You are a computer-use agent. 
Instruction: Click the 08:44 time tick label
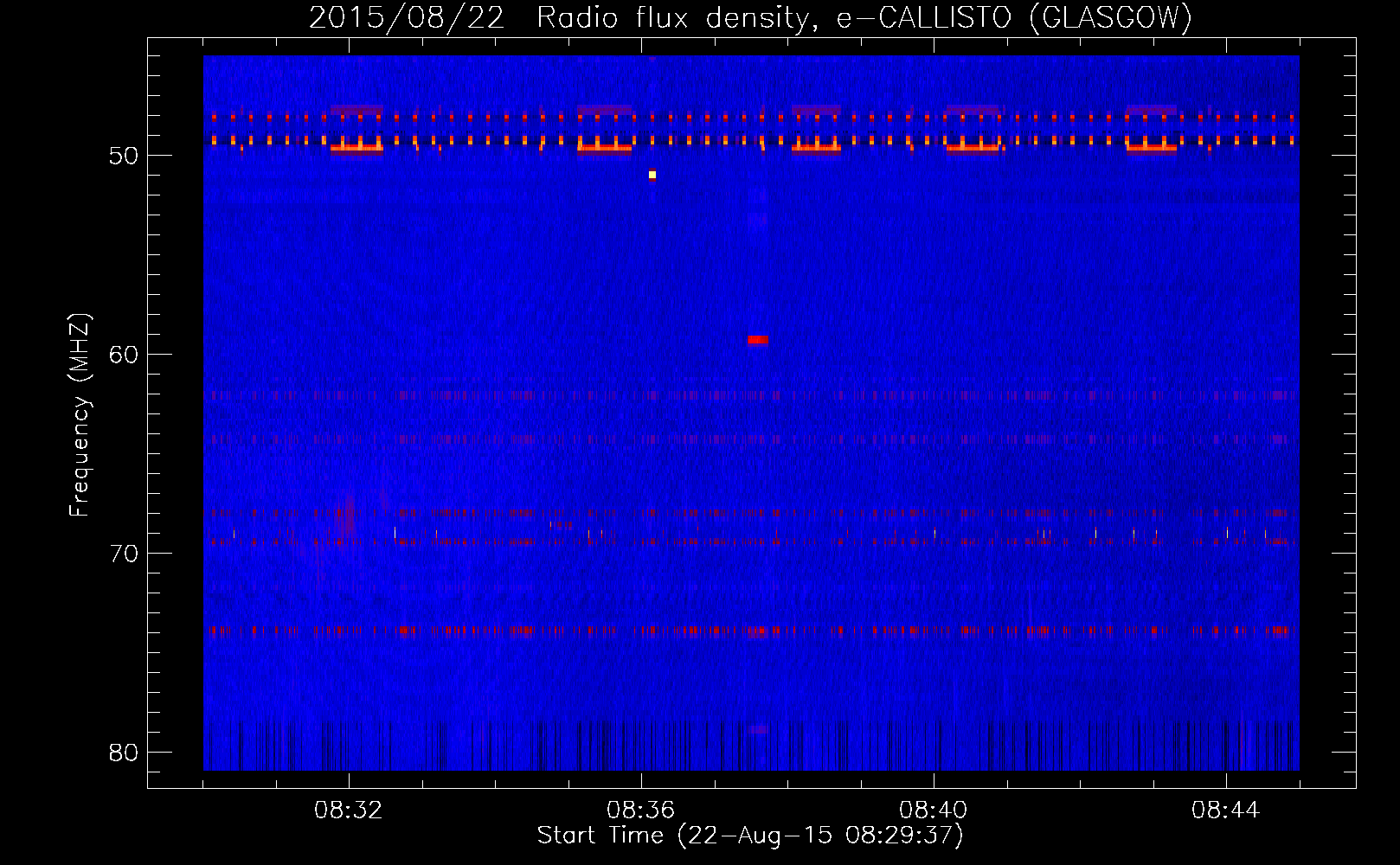point(1226,811)
